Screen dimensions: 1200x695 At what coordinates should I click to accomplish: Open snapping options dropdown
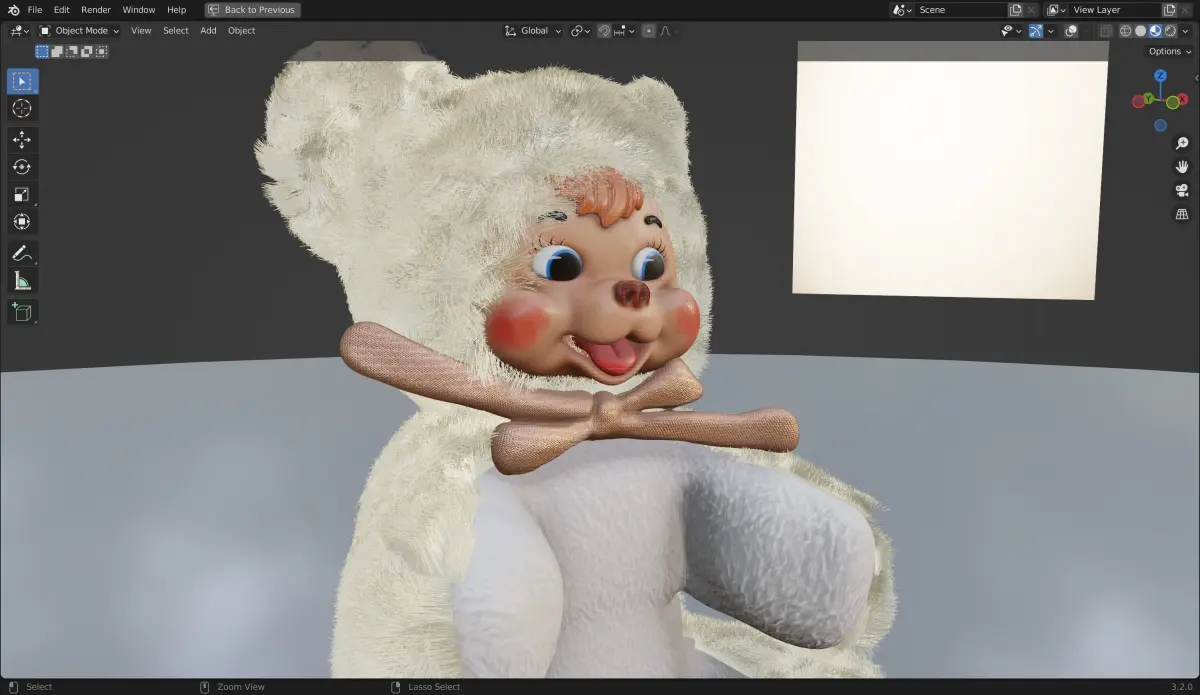click(x=625, y=31)
